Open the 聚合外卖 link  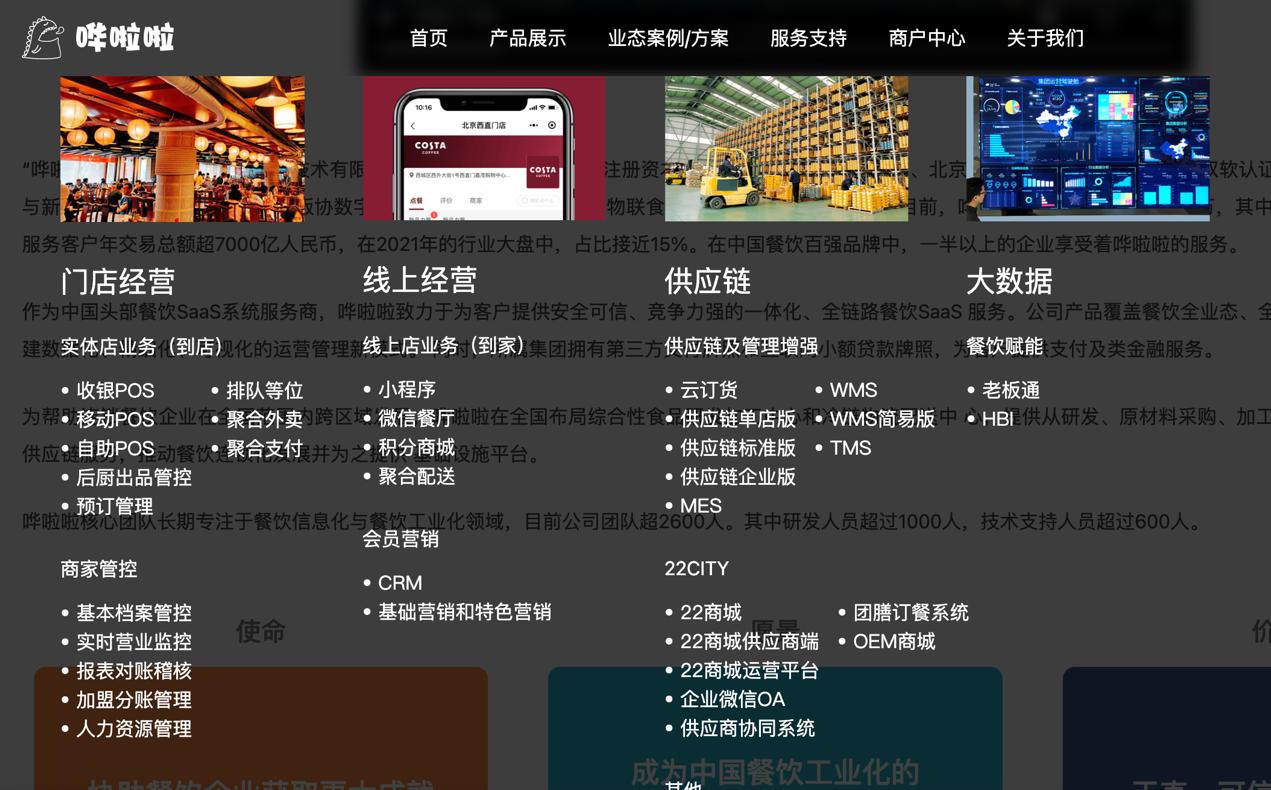(x=265, y=419)
